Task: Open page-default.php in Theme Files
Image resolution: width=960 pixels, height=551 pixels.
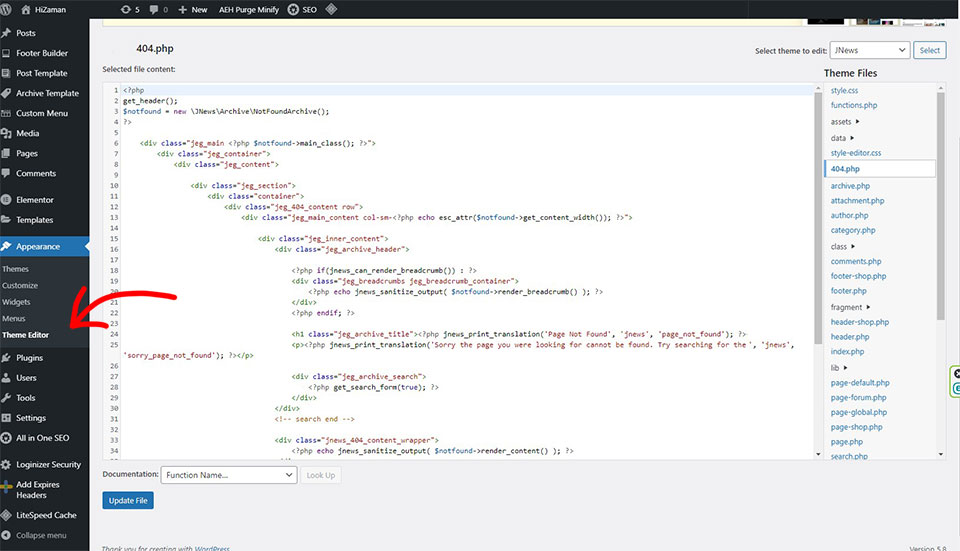Action: pos(860,383)
